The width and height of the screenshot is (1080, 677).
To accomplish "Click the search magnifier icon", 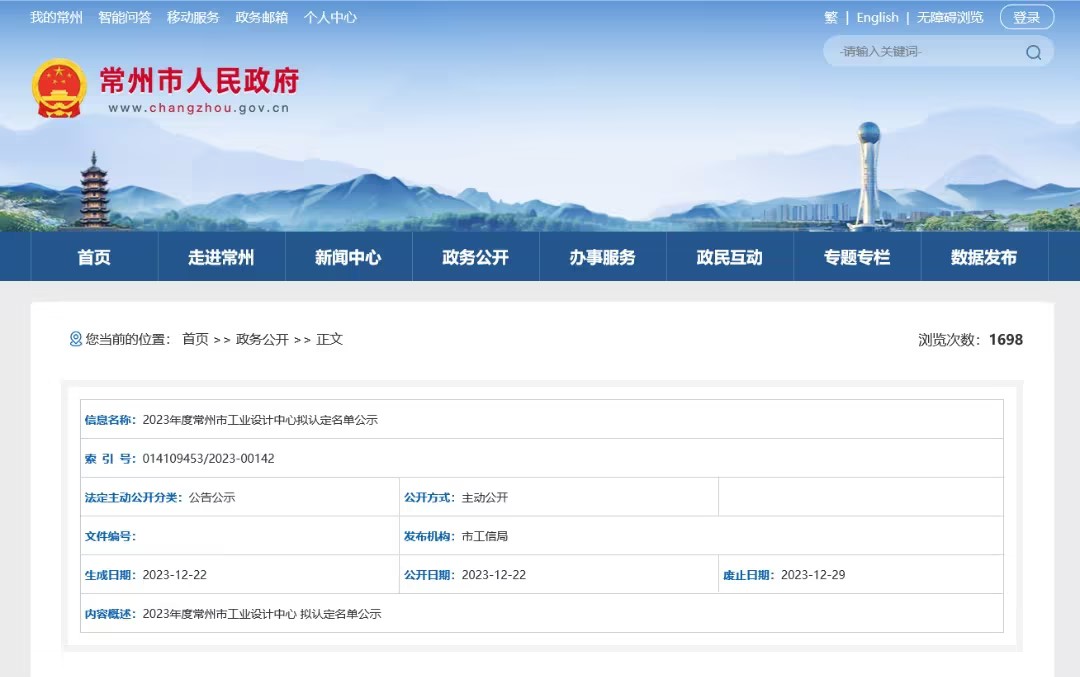I will pyautogui.click(x=1033, y=52).
